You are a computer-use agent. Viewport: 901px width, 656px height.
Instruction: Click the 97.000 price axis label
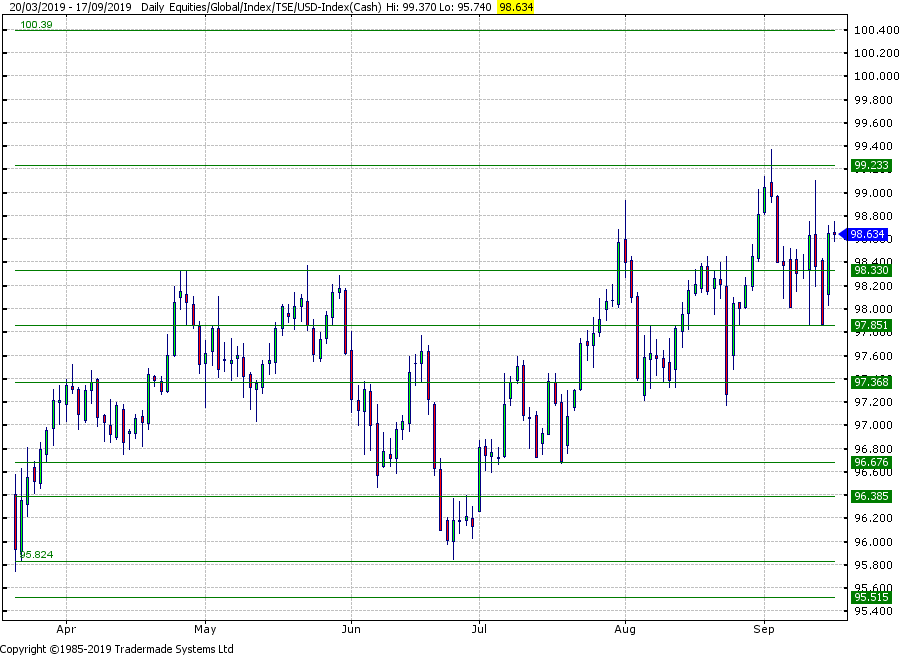873,425
